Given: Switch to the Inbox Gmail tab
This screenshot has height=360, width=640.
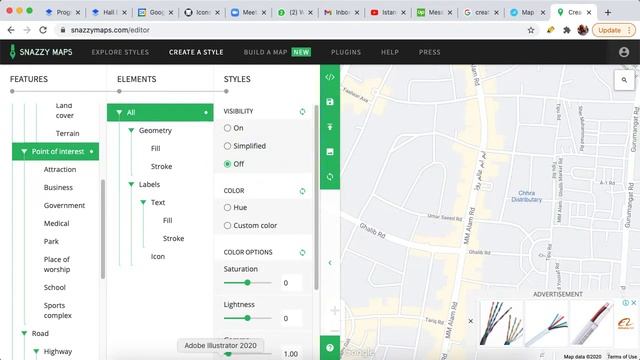Looking at the screenshot, I should [x=342, y=13].
